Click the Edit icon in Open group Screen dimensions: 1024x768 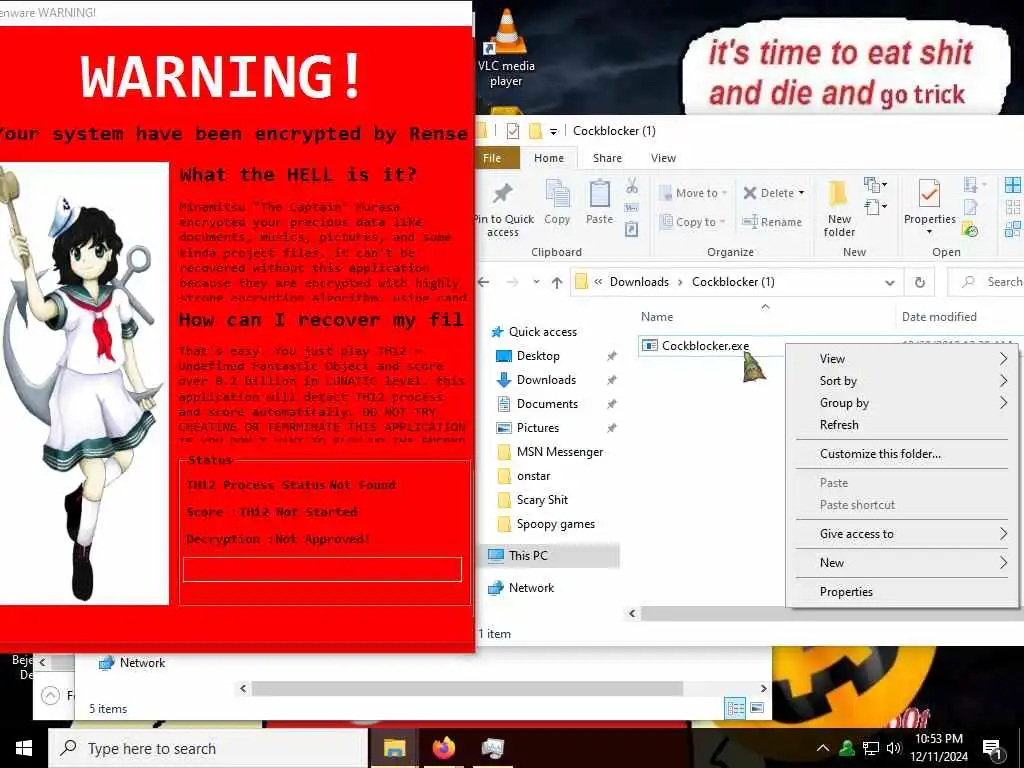click(x=970, y=208)
